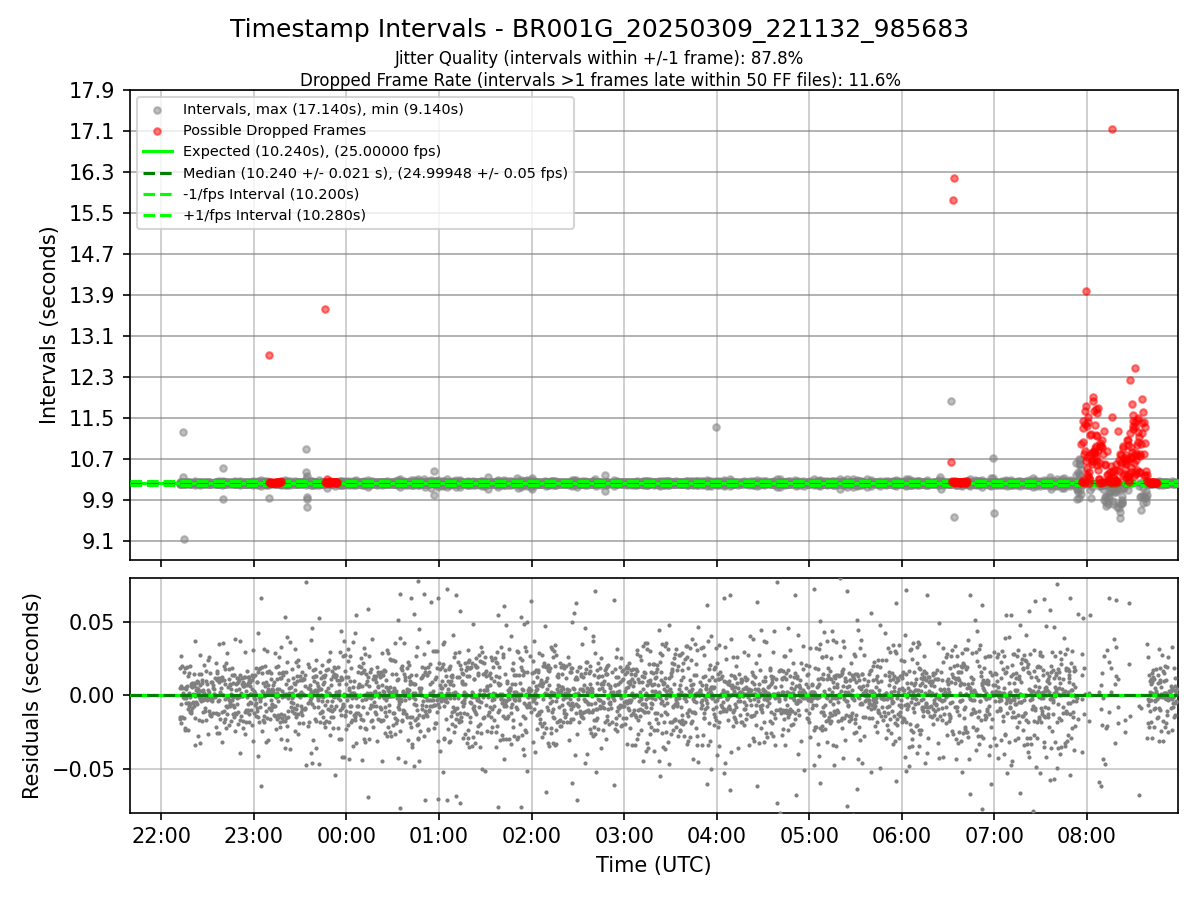Click the 'Time (UTC)' x-axis label
Screen dimensions: 1200x900
[654, 865]
